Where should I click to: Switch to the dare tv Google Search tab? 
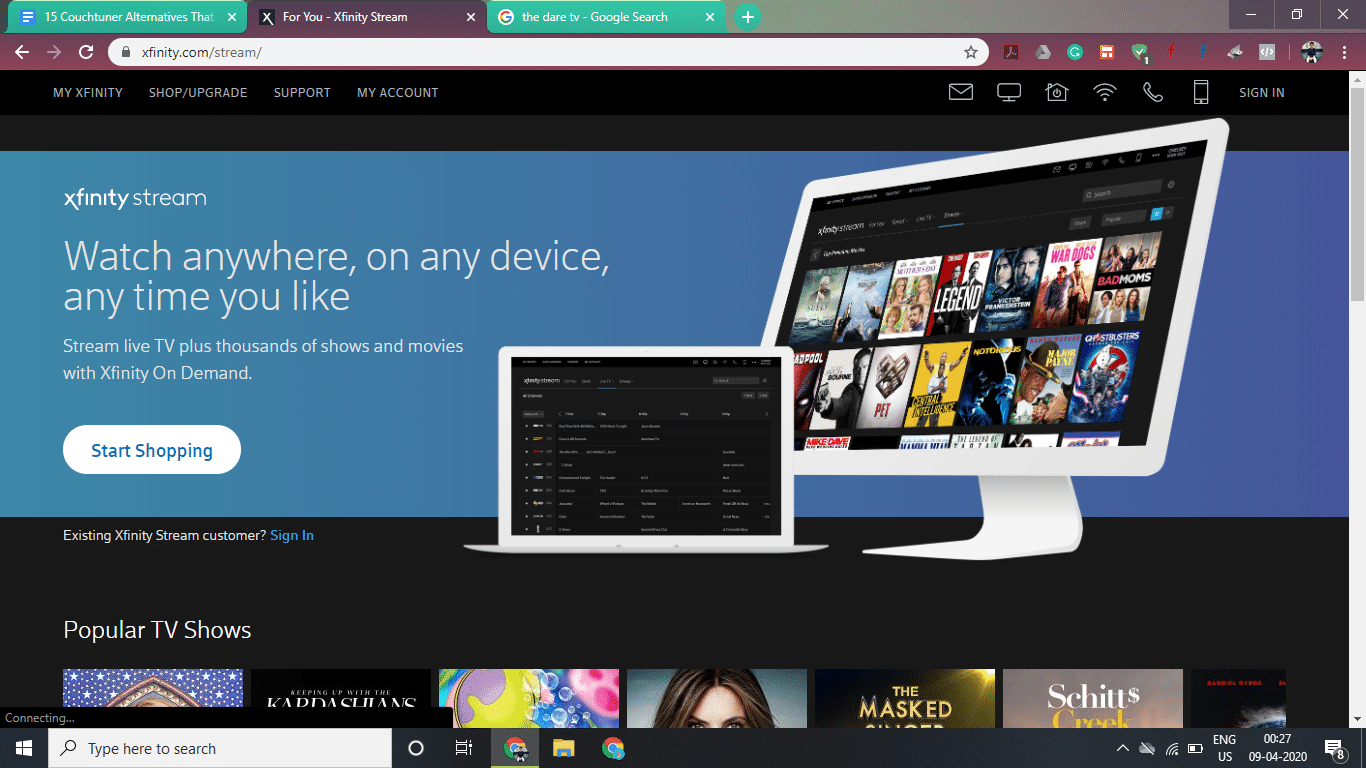[608, 17]
